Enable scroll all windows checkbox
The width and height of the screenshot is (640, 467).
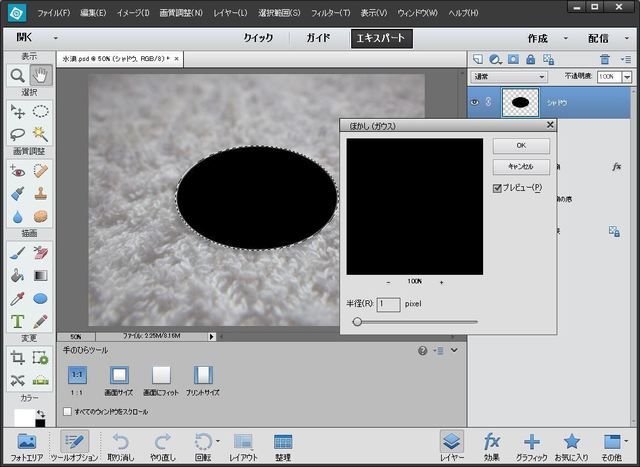(67, 411)
